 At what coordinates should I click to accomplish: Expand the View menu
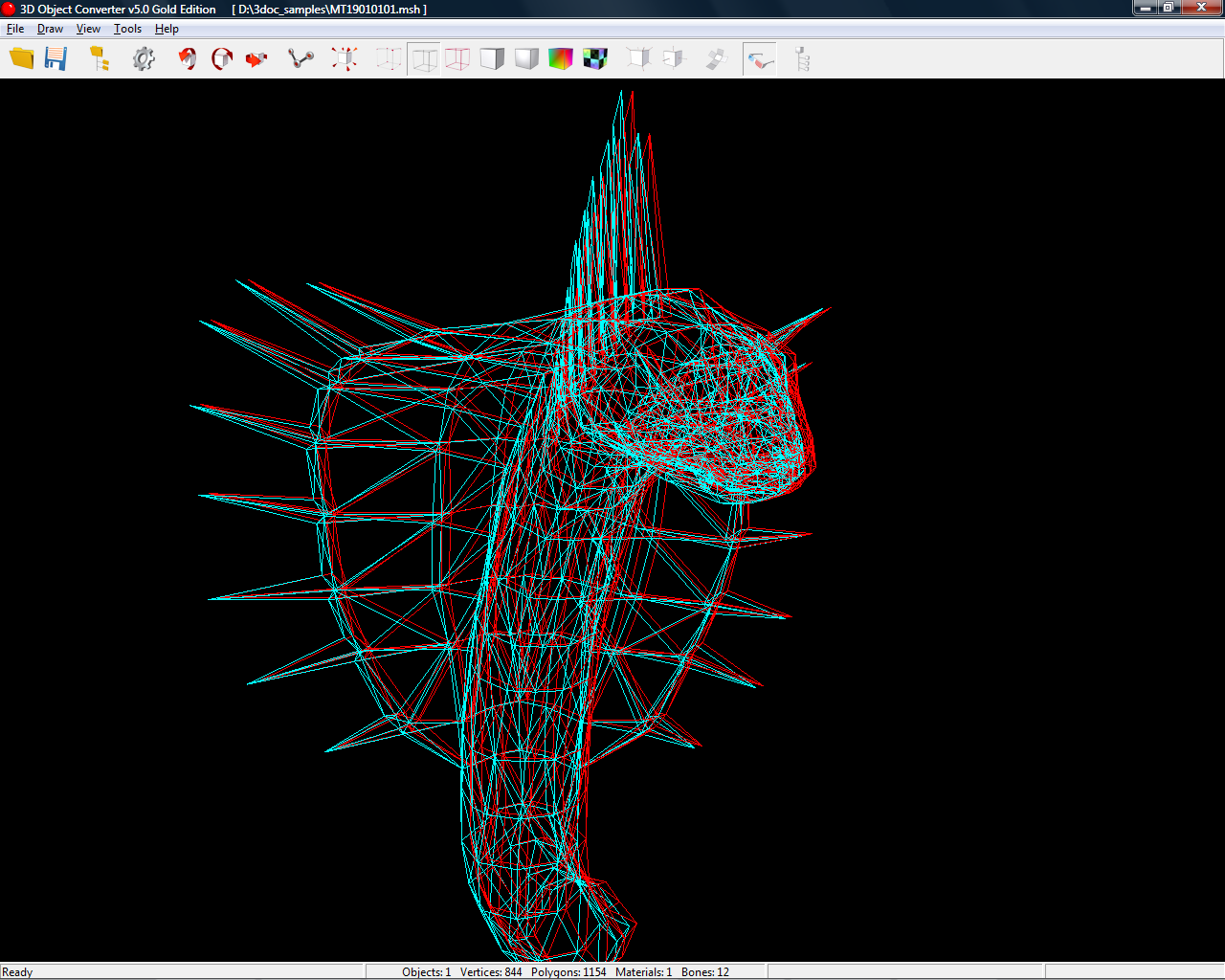tap(88, 29)
